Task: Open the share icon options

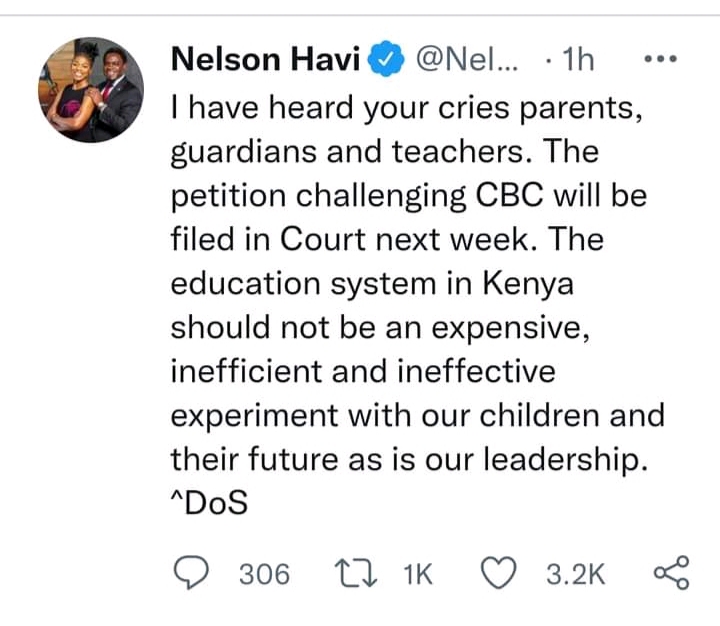Action: tap(671, 572)
